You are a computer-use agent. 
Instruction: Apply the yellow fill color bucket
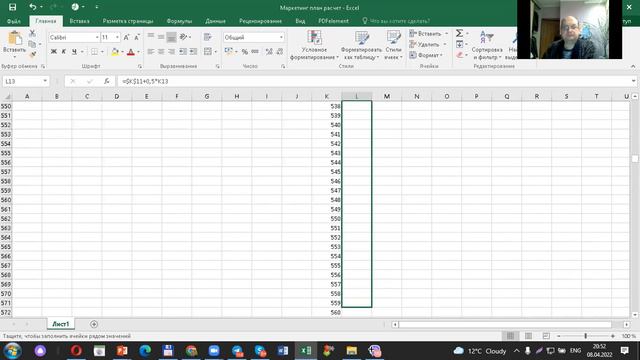(115, 51)
